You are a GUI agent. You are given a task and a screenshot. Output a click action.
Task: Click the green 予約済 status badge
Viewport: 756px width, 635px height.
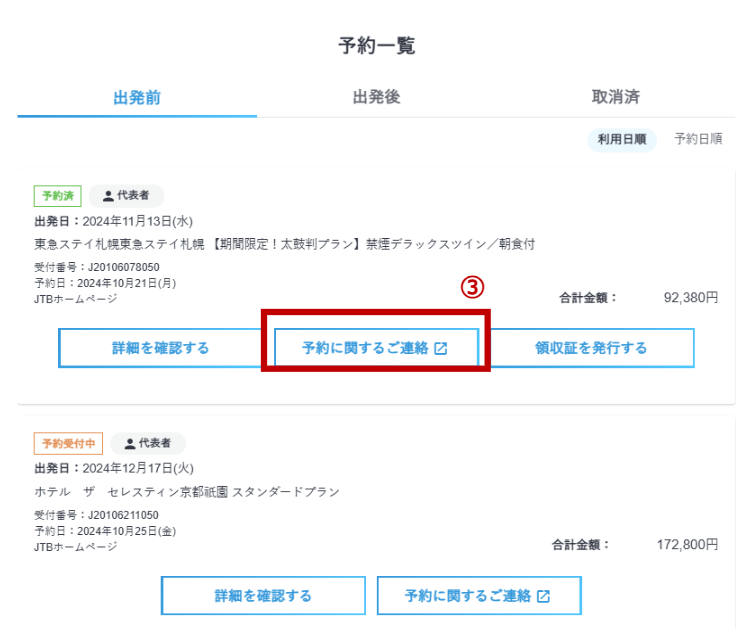click(x=57, y=196)
